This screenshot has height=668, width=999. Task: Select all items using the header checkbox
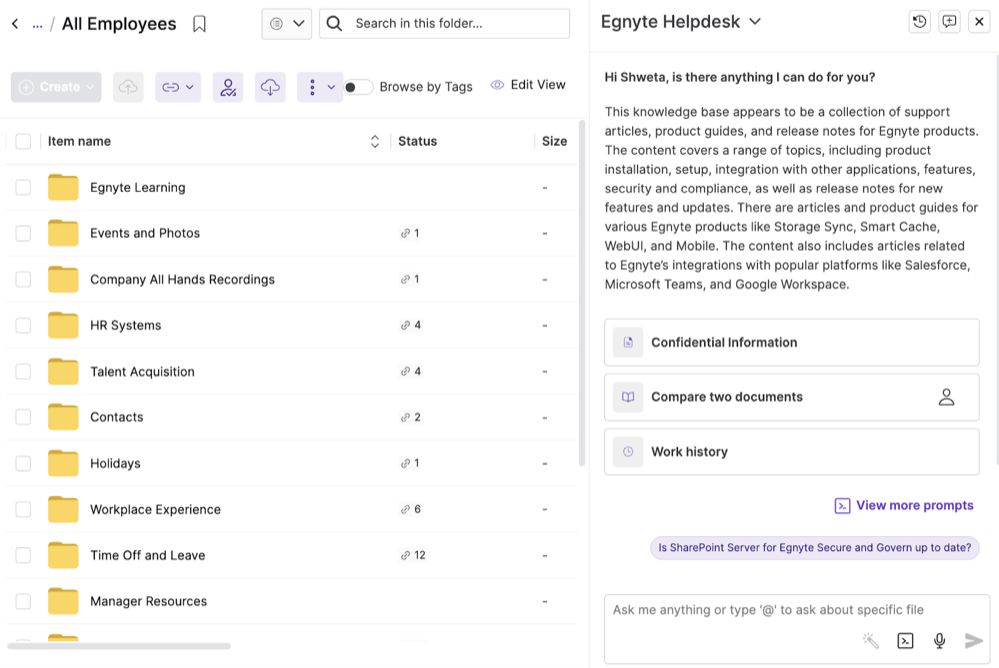click(23, 141)
